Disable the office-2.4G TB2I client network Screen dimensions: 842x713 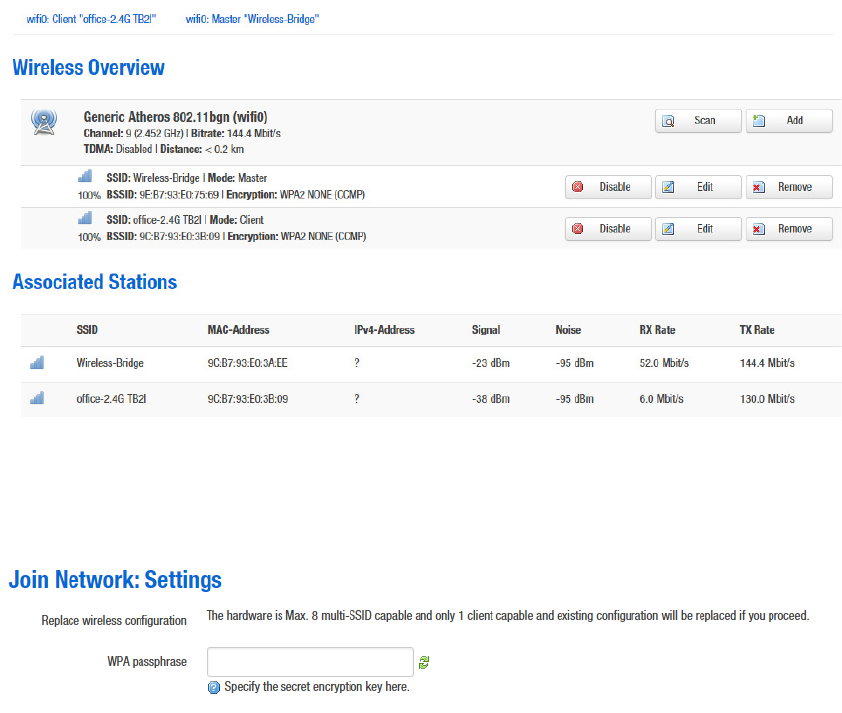(x=607, y=229)
